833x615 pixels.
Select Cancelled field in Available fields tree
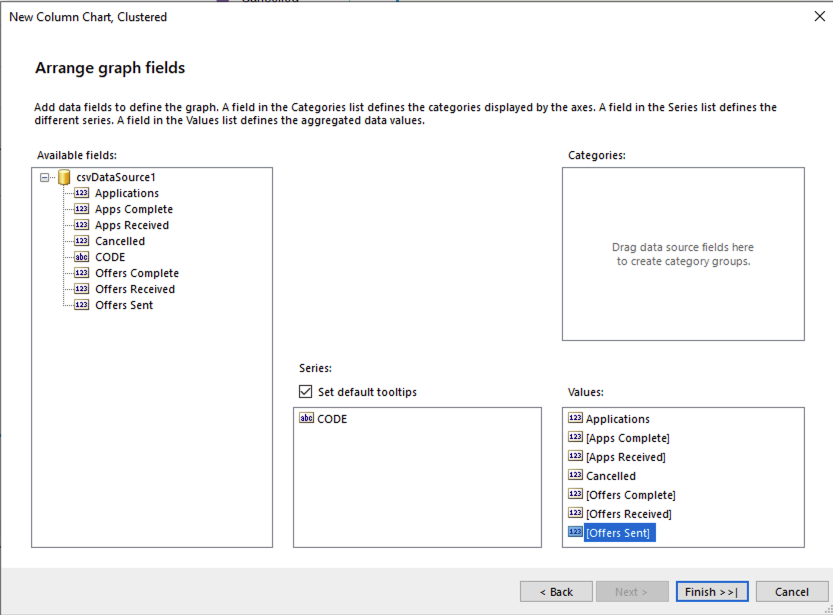120,241
